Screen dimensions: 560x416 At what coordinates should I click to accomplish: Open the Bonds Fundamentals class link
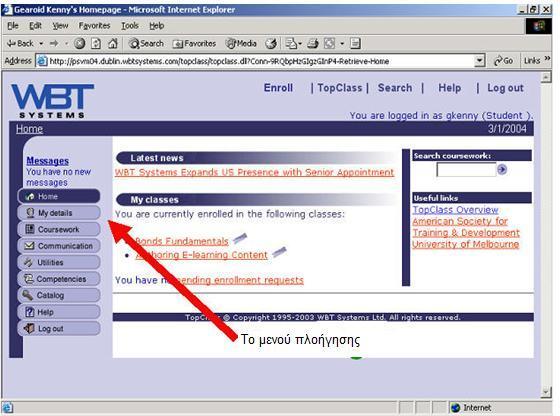tap(181, 241)
